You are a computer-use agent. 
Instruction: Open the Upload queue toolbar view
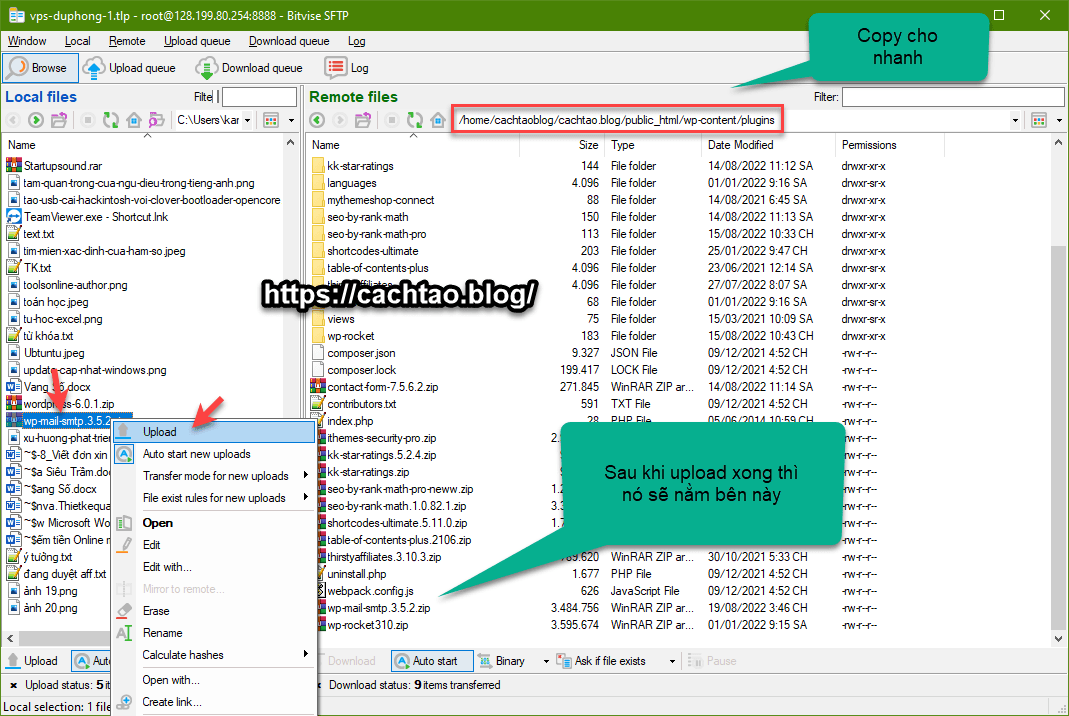(x=130, y=68)
